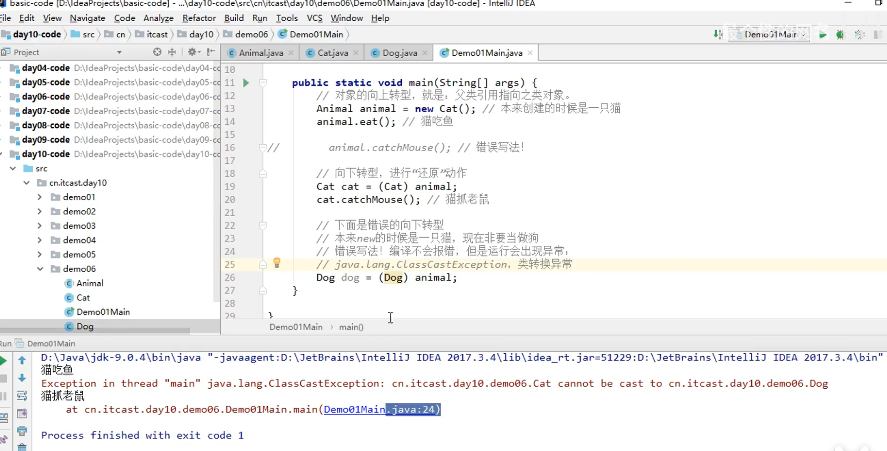887x451 pixels.
Task: Click 'Process finished with exit code 1'
Action: (142, 435)
